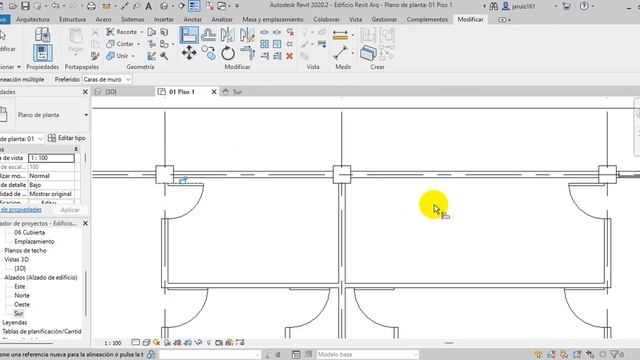Viewport: 640px width, 360px height.
Task: Toggle Temporary Hide/Isolate glasses icon
Action: (x=198, y=342)
